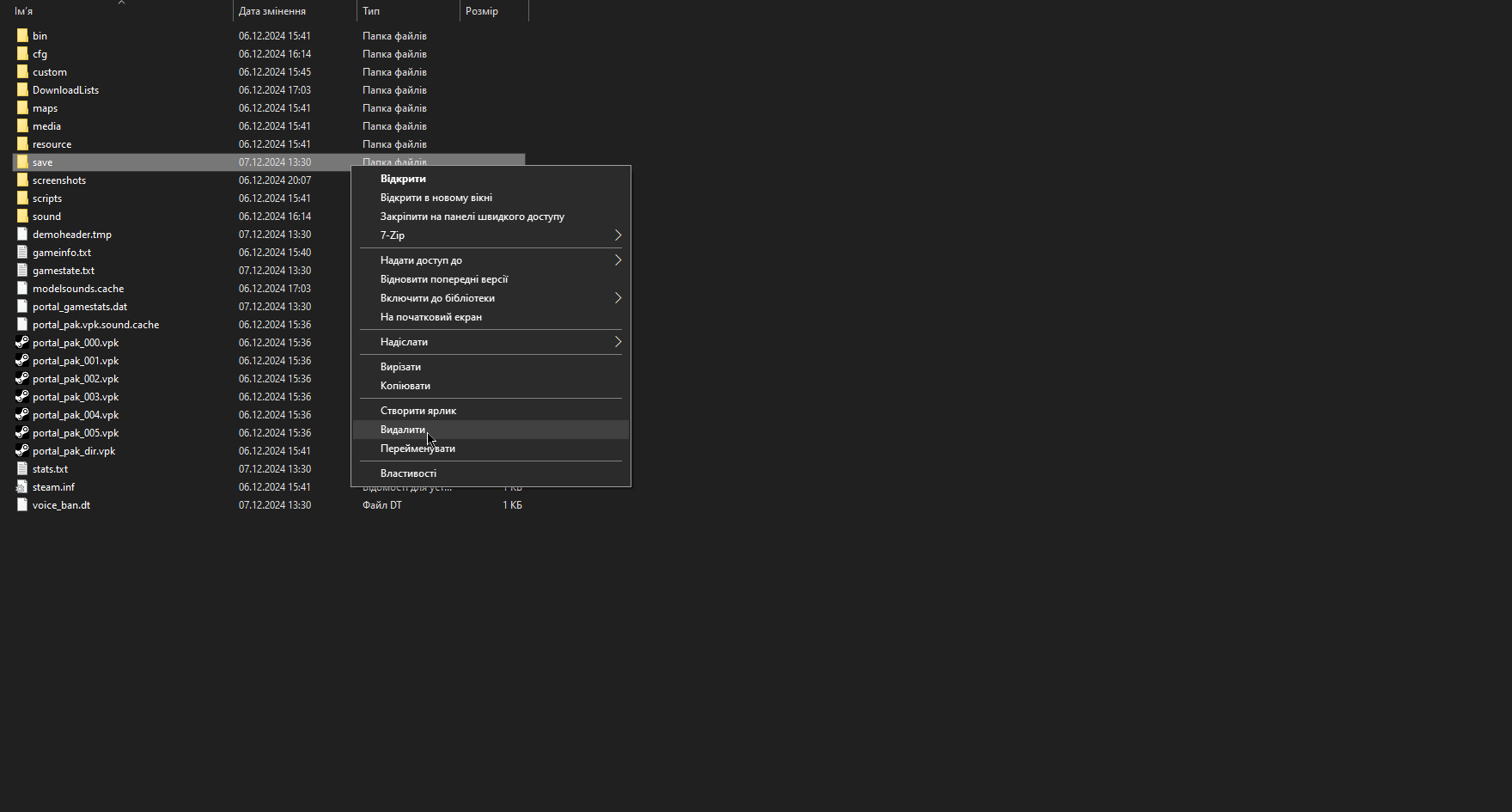Expand the 7-Zip submenu
Viewport: 1512px width, 812px height.
(618, 235)
